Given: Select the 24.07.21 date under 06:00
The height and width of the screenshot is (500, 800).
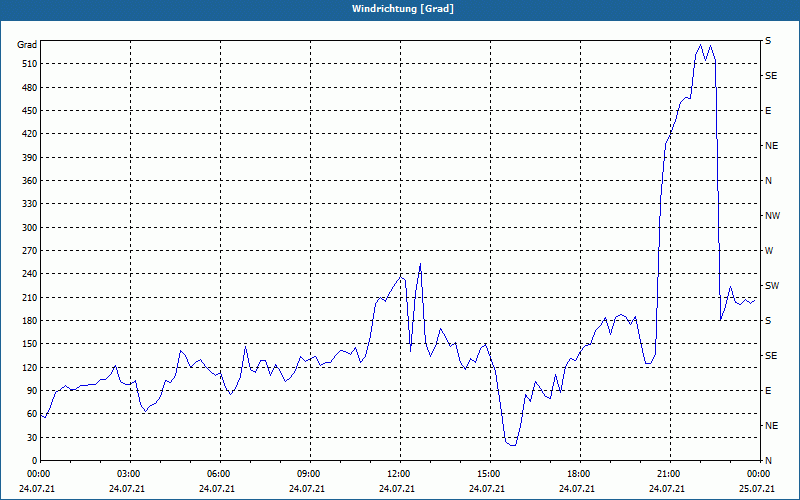Looking at the screenshot, I should (x=217, y=489).
